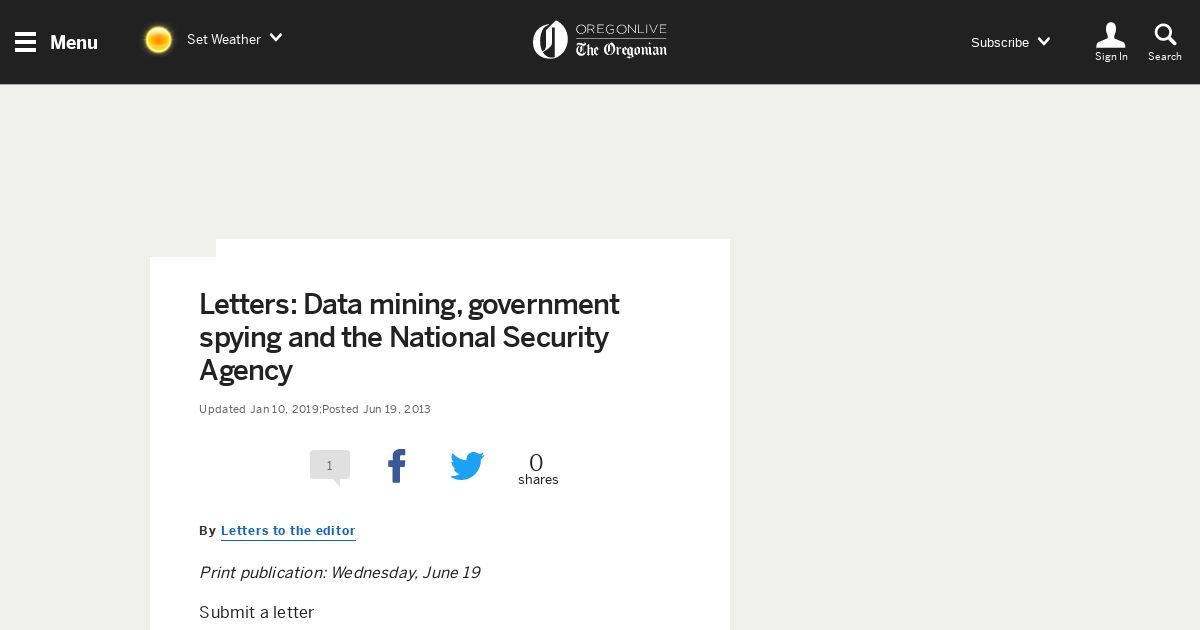The width and height of the screenshot is (1200, 630).
Task: Click the Updated and Posted date line
Action: [315, 409]
